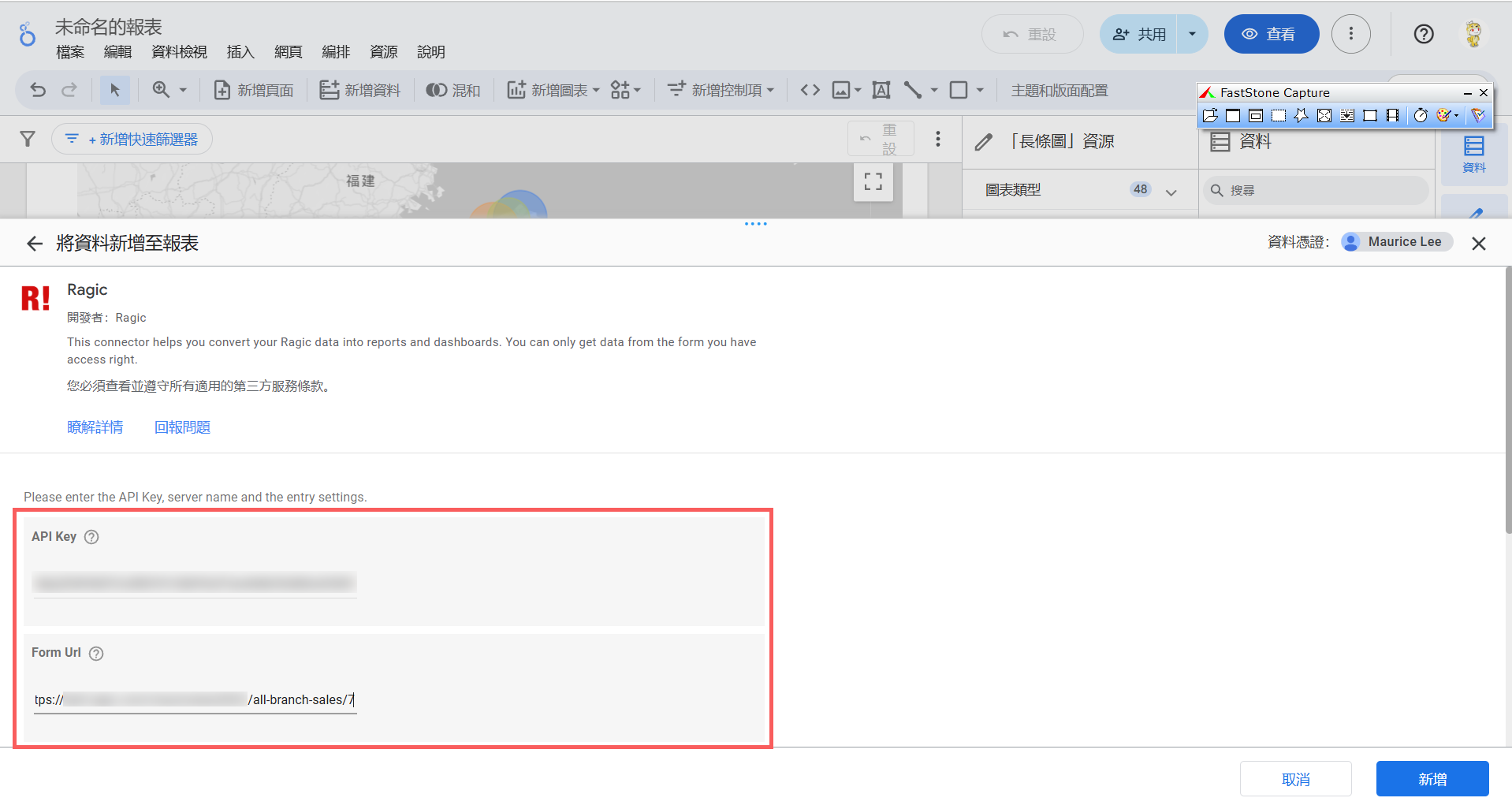Click the Maurice Lee credentials chip
1512x809 pixels.
[1396, 241]
